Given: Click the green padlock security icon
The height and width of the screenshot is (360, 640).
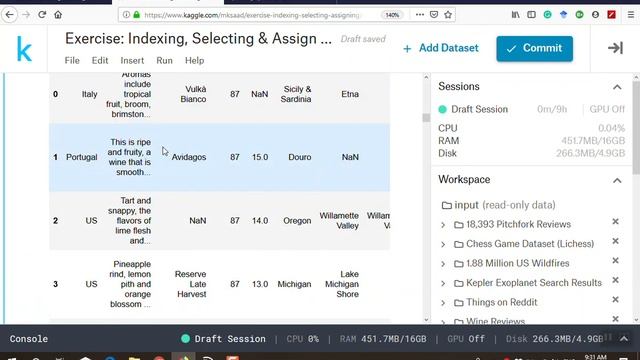Looking at the screenshot, I should (137, 15).
